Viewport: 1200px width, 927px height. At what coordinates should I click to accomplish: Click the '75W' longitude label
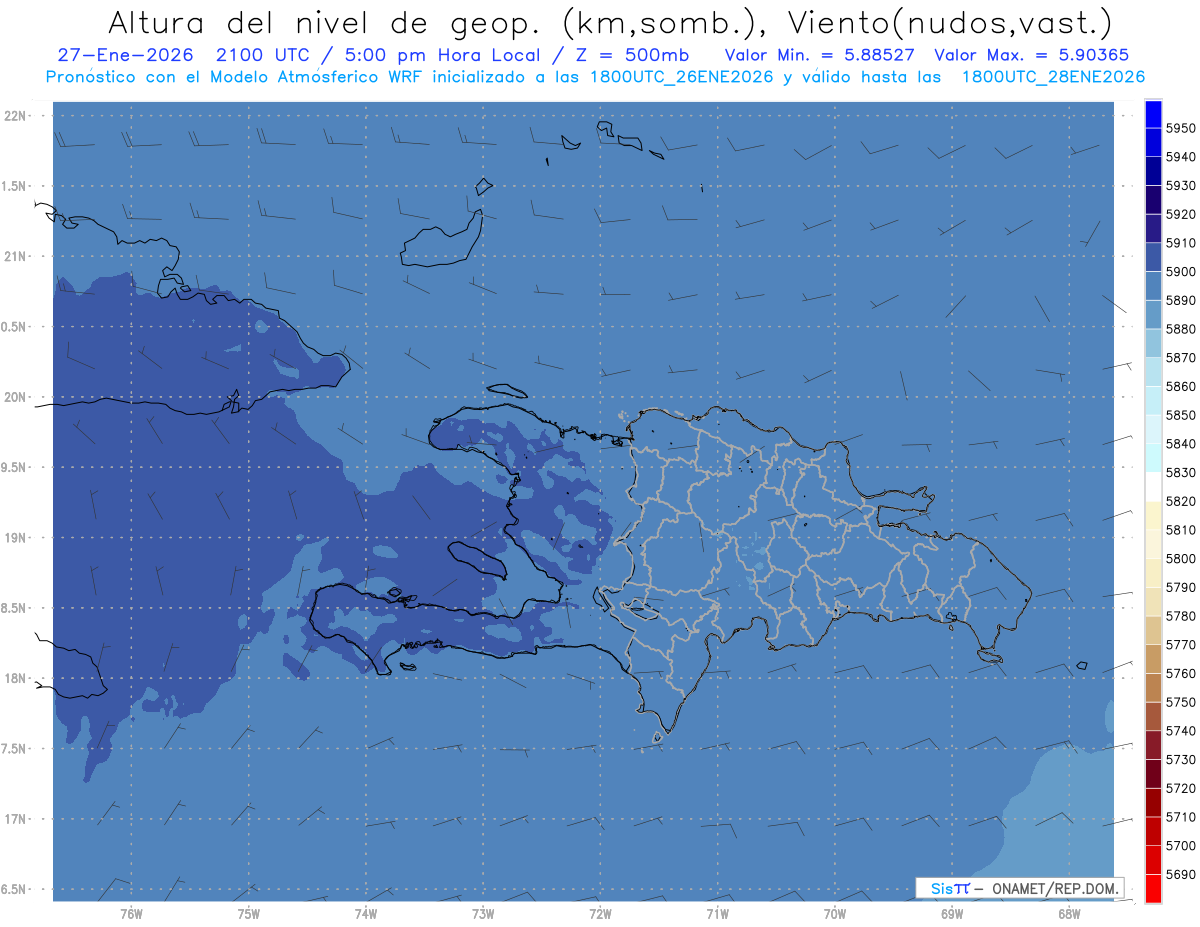coord(249,914)
